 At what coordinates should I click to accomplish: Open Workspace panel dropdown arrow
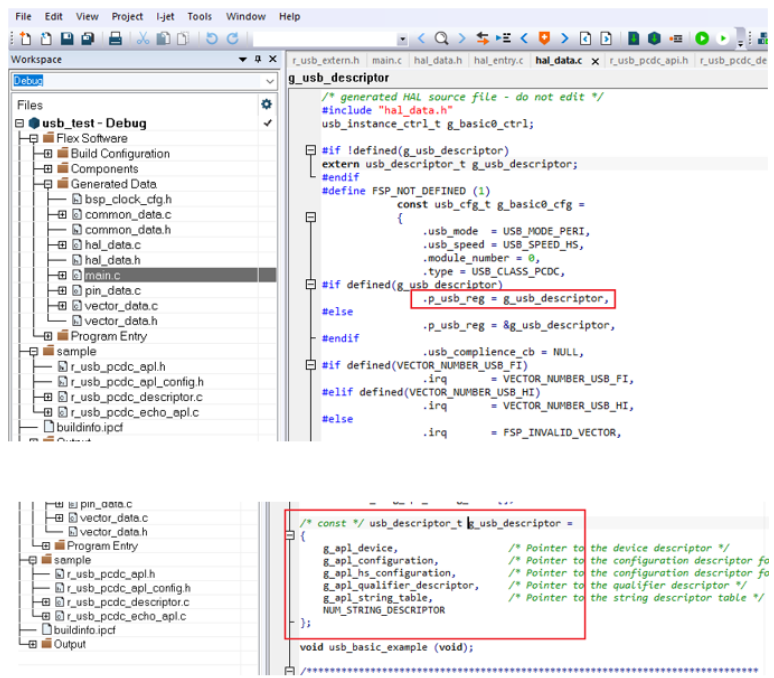tap(242, 60)
